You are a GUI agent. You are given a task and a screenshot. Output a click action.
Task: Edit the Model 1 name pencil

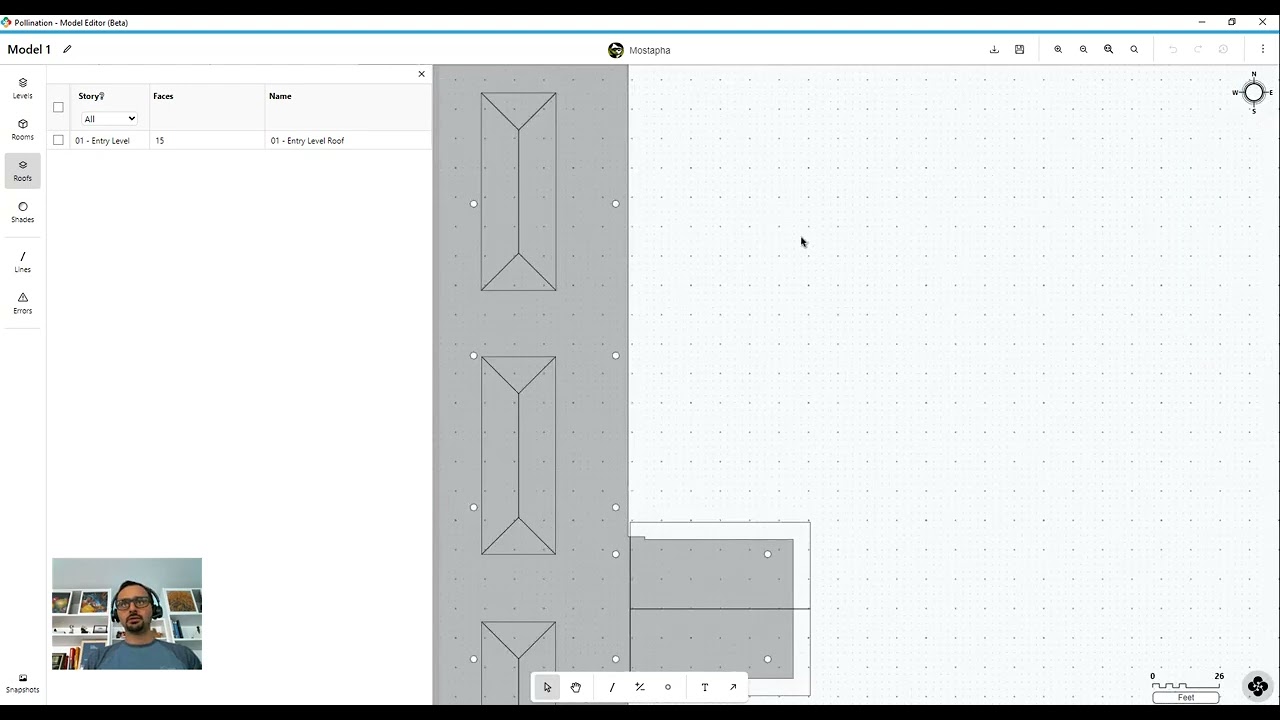[67, 49]
